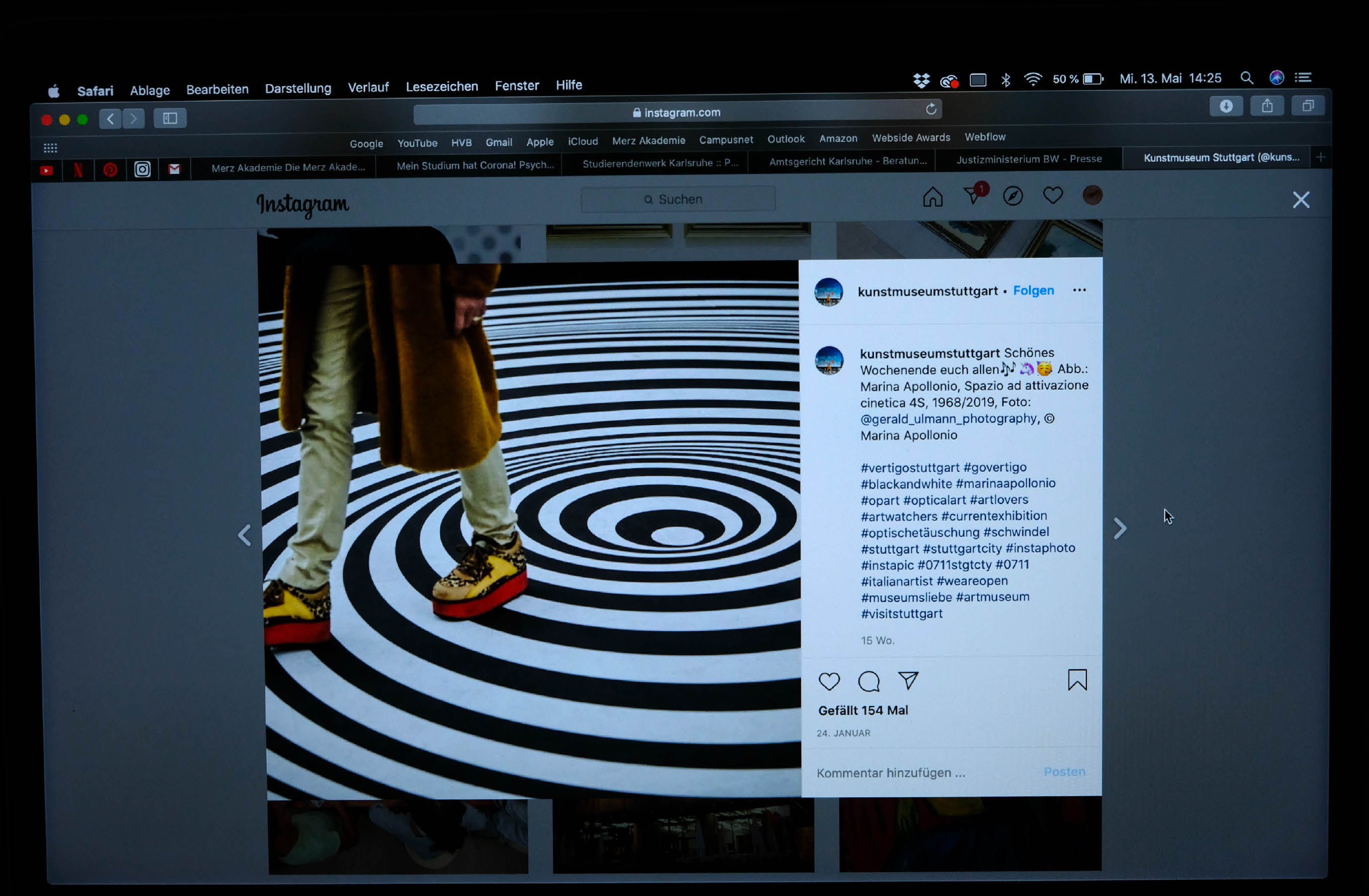Toggle the Safari sidebar
This screenshot has height=896, width=1369.
coord(170,118)
